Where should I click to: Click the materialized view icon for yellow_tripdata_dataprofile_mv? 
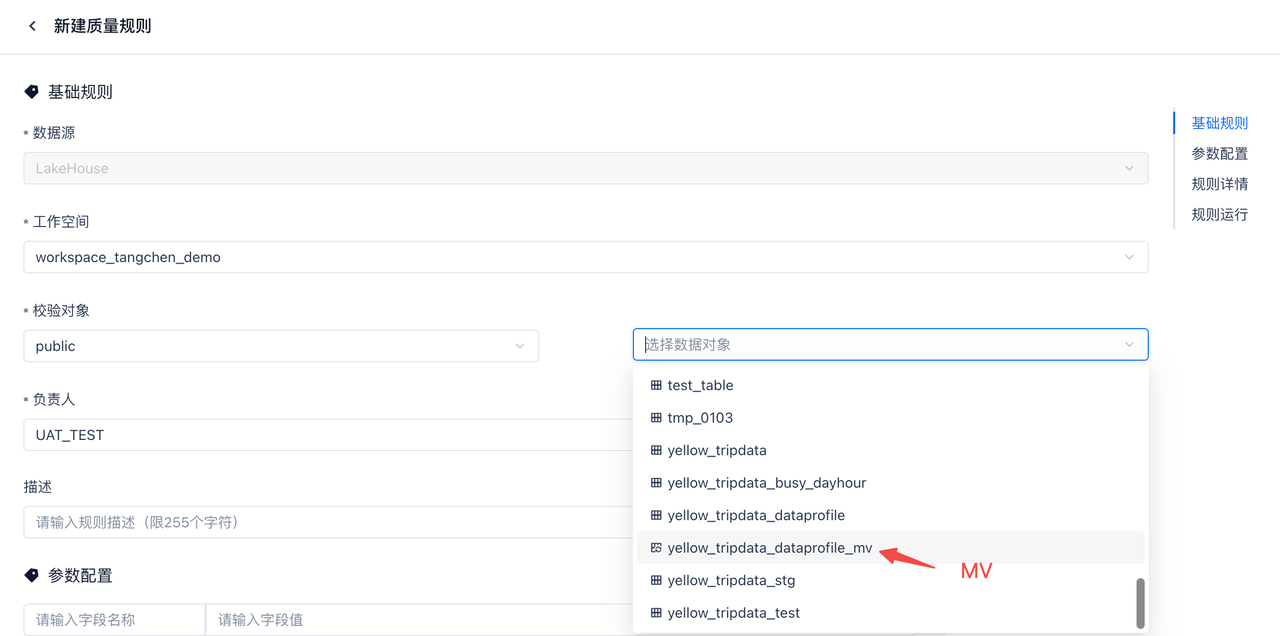656,548
